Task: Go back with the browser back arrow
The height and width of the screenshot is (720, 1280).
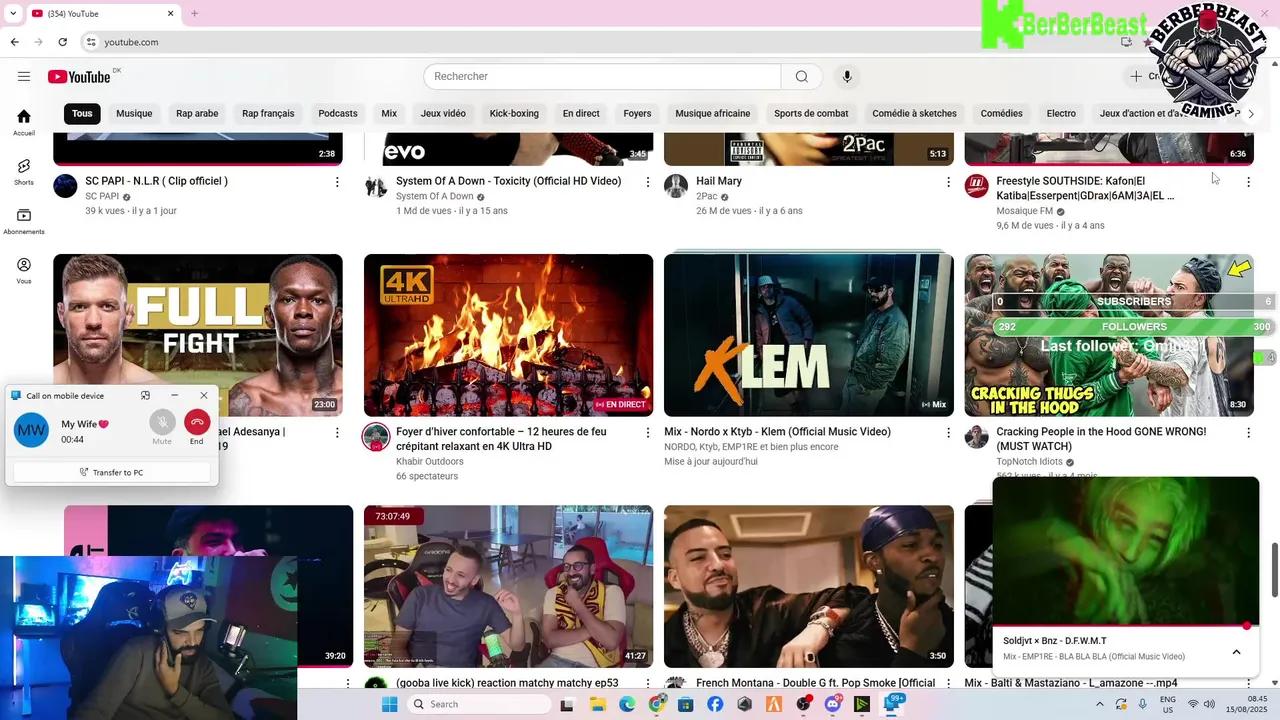Action: point(14,42)
